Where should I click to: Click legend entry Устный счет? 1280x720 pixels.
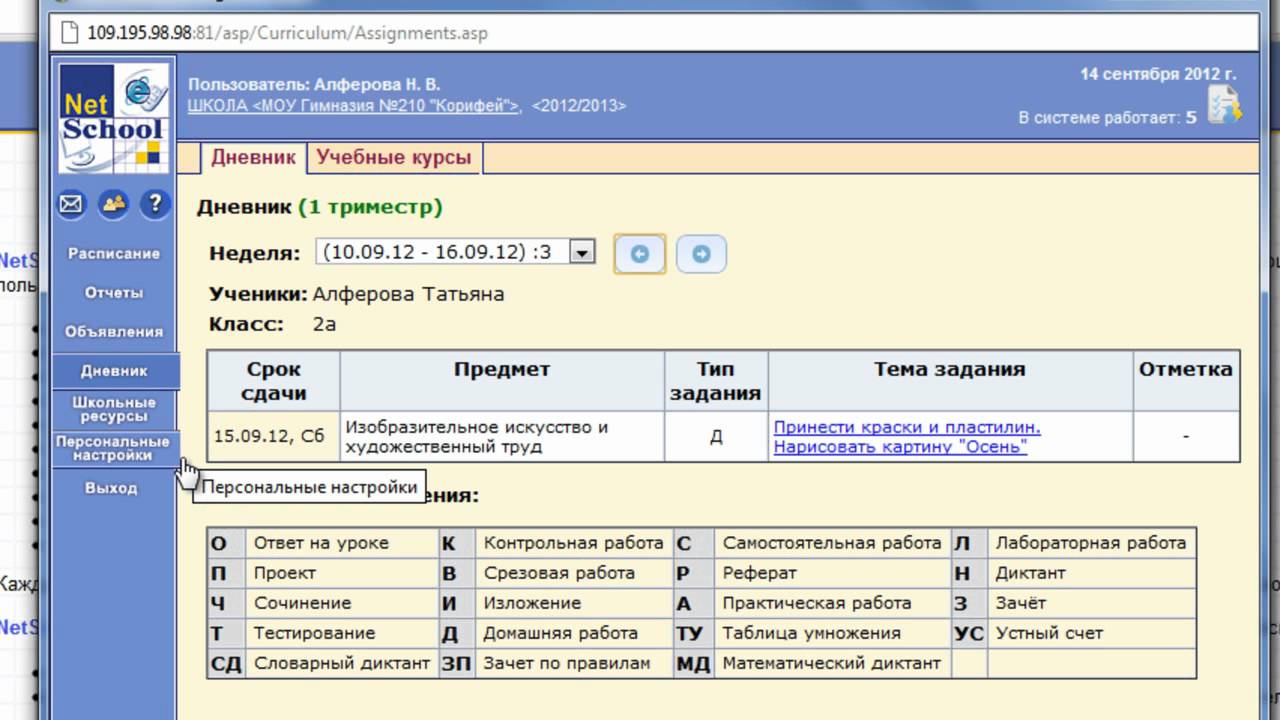(x=1049, y=633)
